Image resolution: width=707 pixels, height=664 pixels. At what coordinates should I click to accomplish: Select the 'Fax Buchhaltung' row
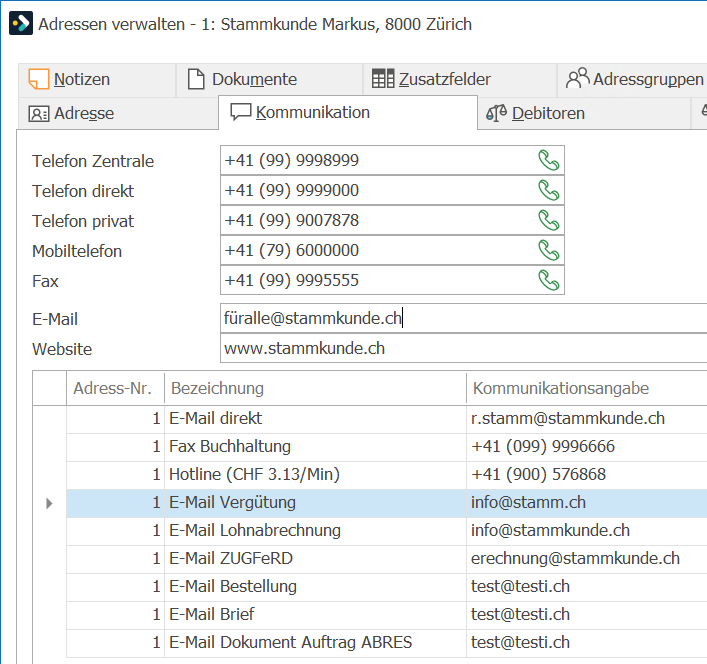pos(386,447)
